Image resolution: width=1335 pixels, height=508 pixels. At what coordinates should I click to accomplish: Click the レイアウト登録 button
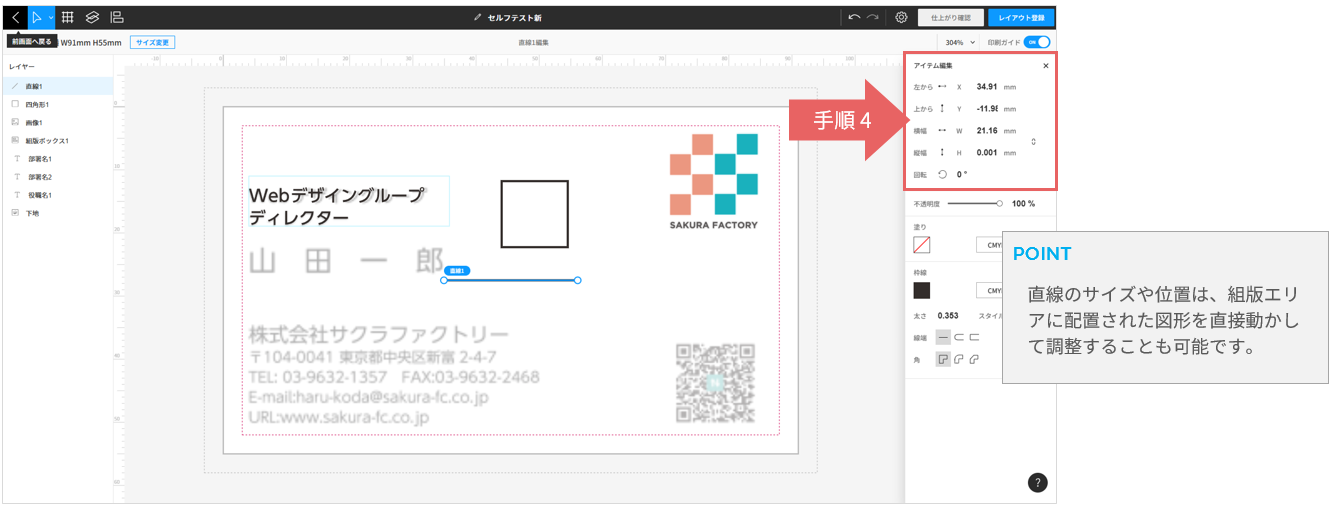pos(1021,17)
